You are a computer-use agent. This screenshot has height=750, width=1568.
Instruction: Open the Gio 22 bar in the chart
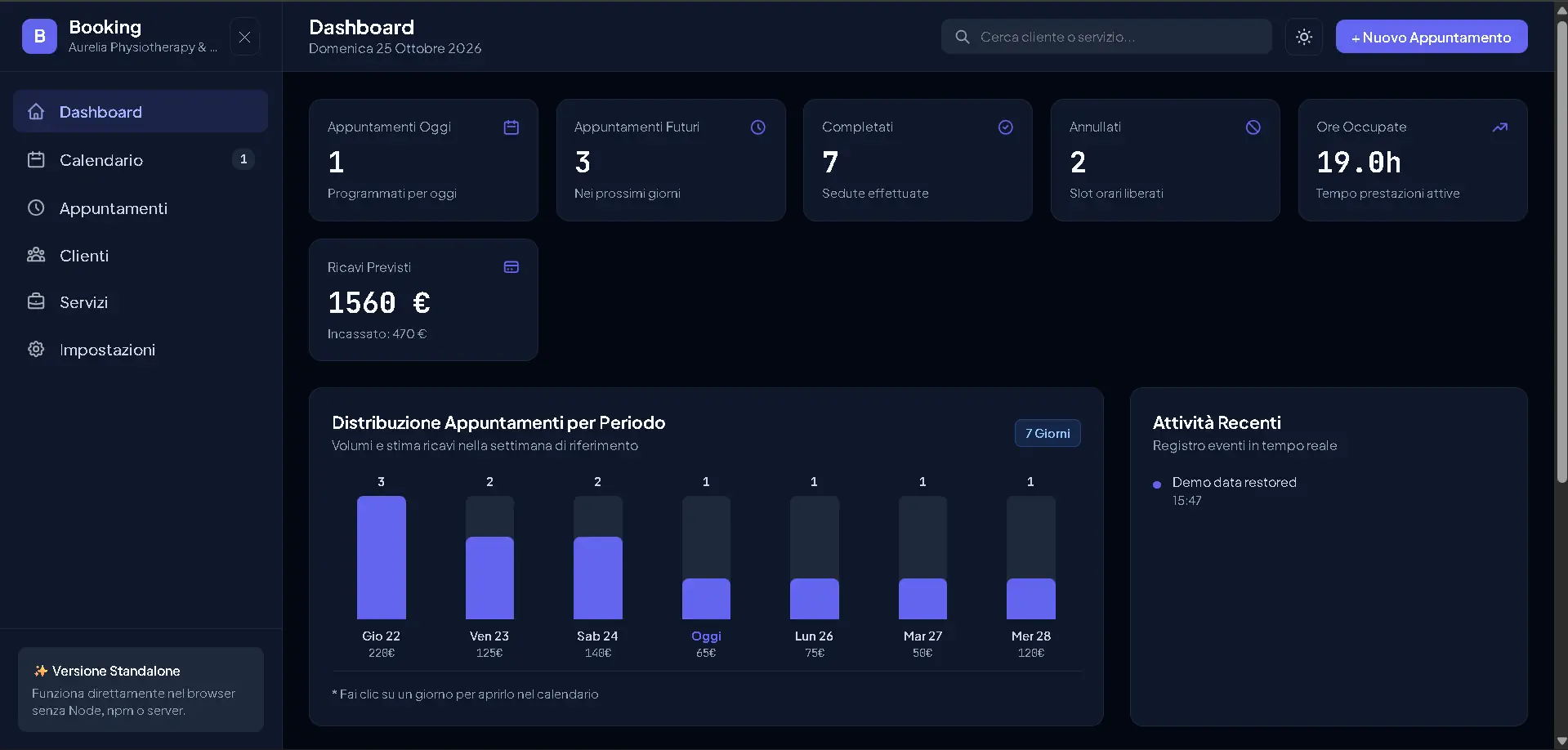click(382, 557)
